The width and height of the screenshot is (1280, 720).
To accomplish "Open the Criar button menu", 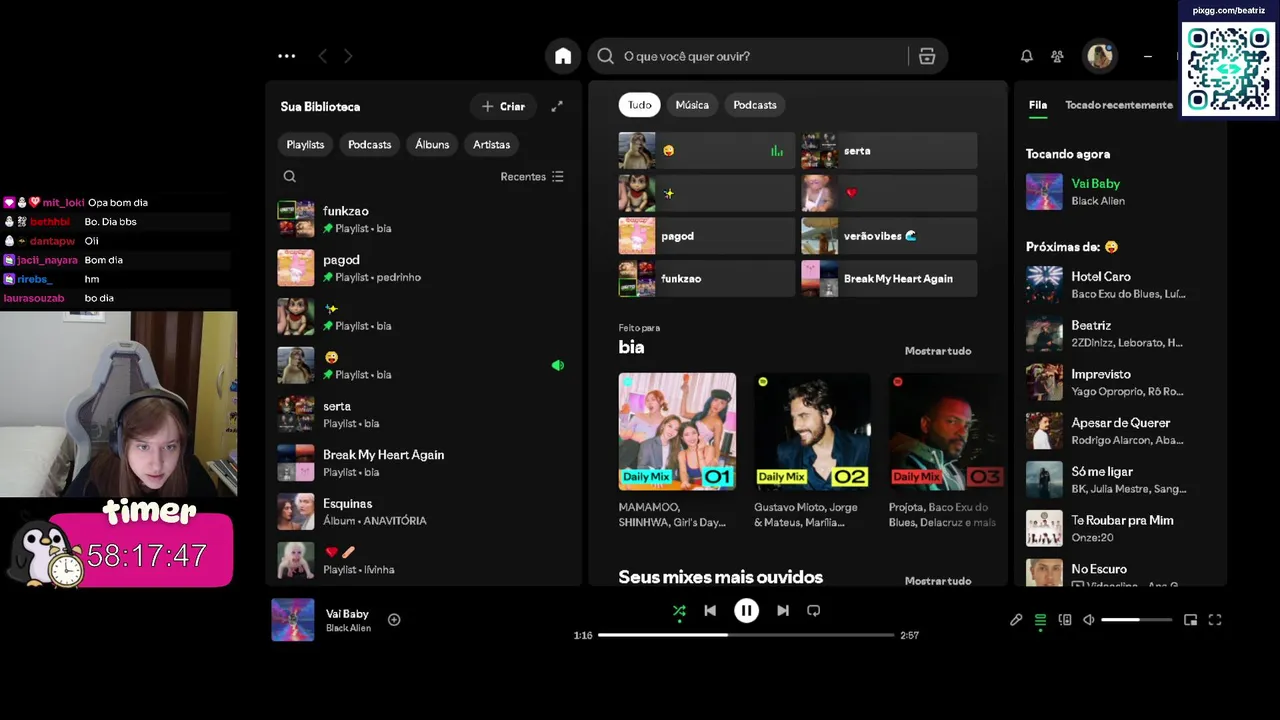I will click(503, 106).
